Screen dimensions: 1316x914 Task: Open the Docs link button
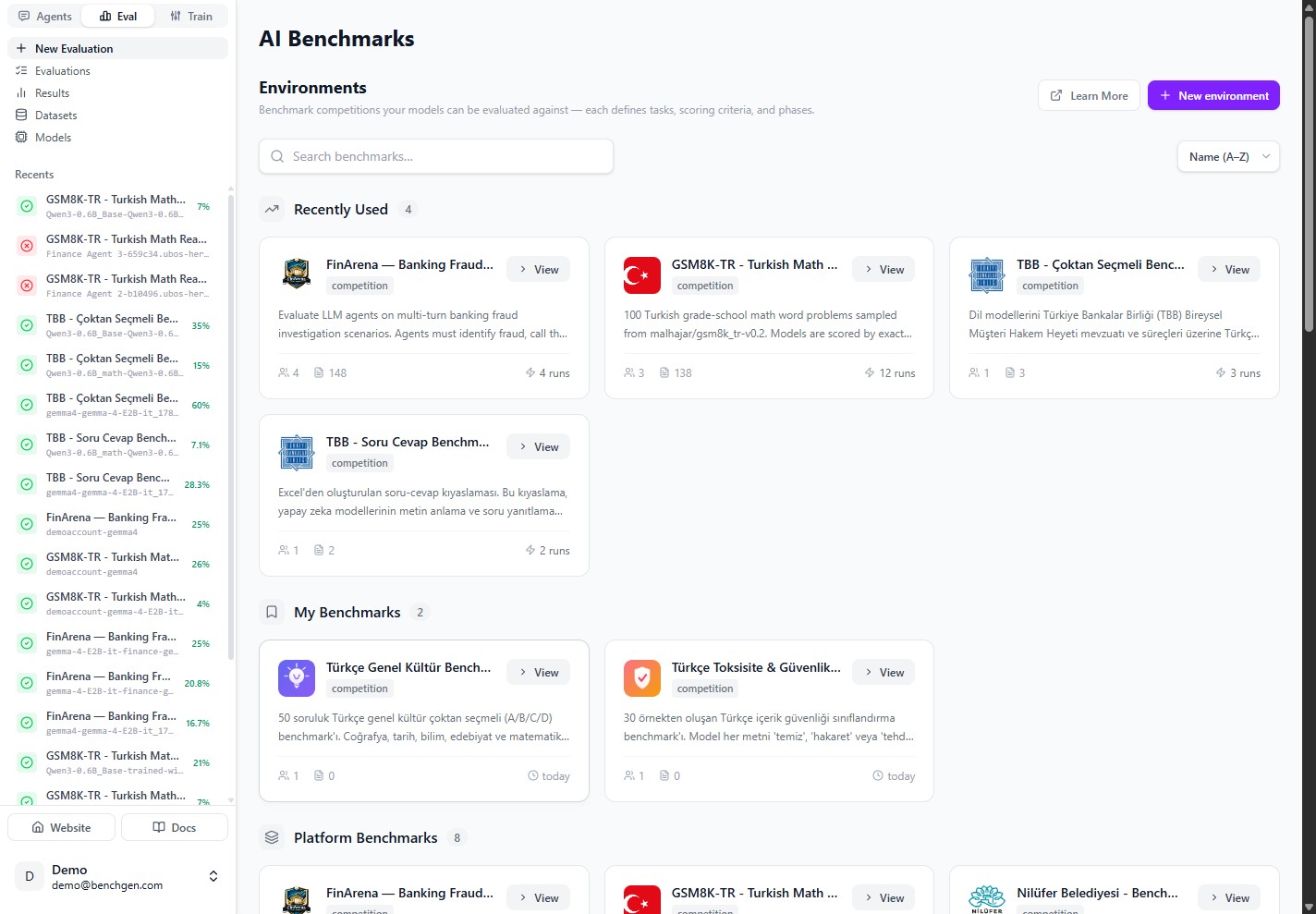tap(175, 827)
